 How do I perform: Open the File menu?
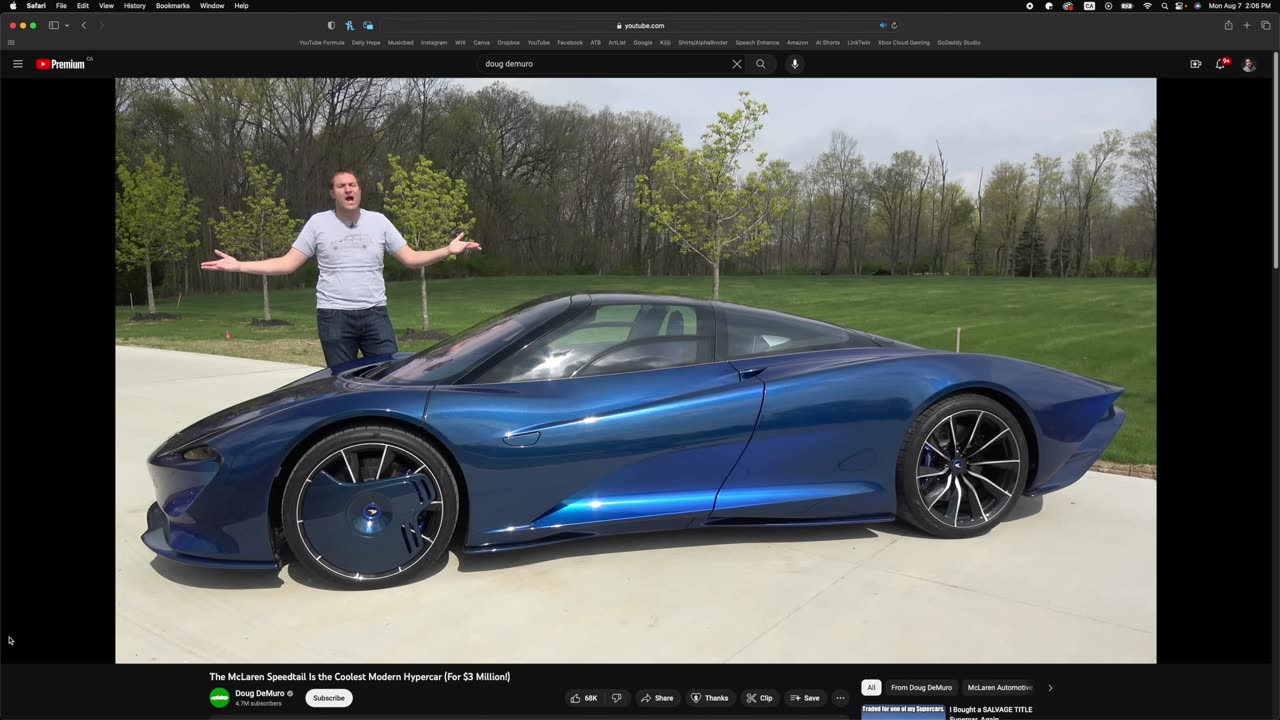click(x=61, y=6)
